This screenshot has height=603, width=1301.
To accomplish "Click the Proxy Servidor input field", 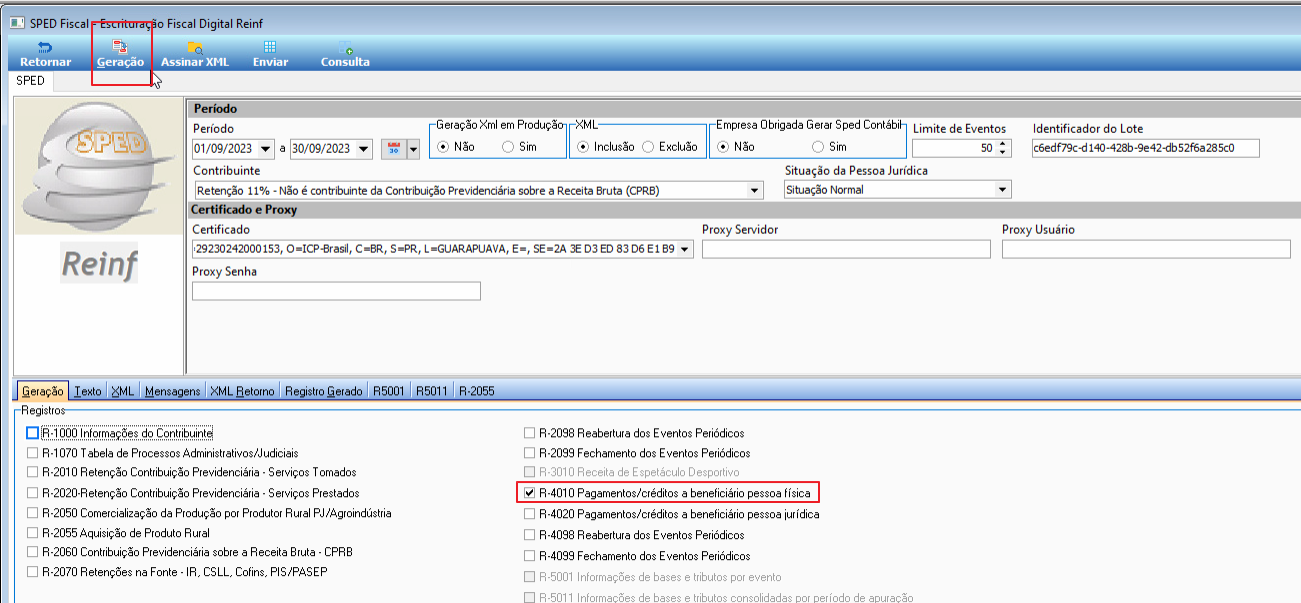I will [846, 249].
